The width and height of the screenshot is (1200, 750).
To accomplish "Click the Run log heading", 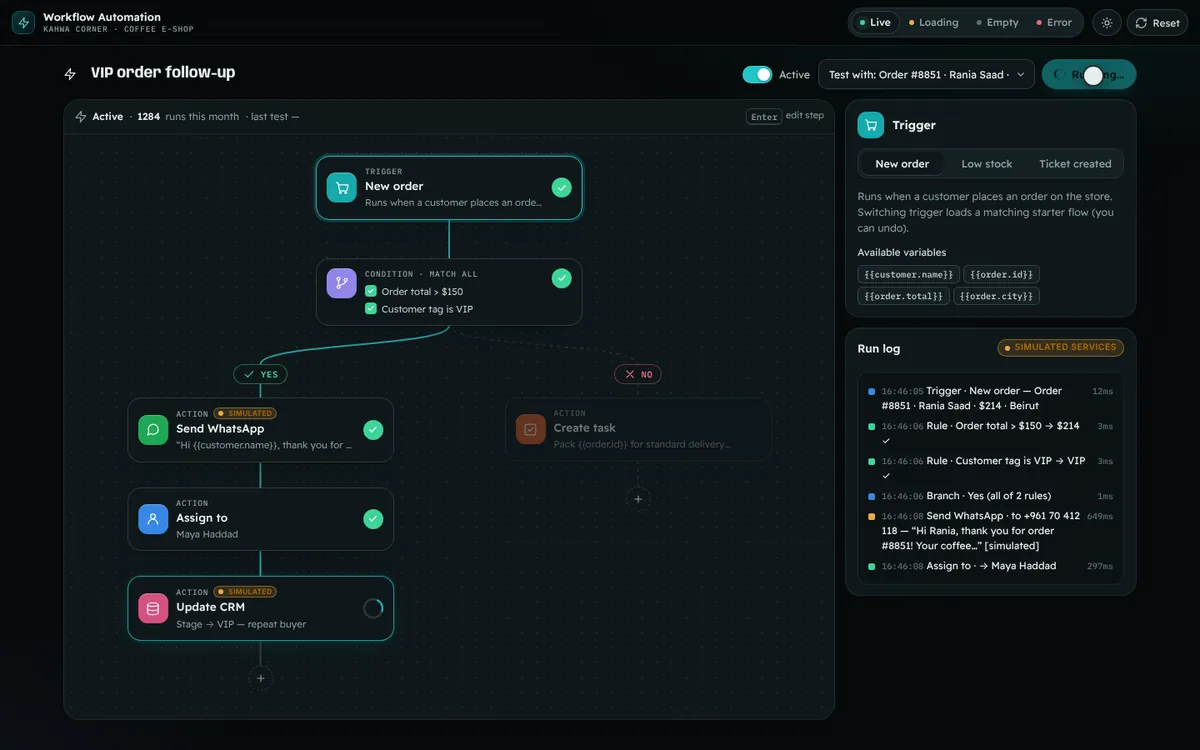I will pyautogui.click(x=879, y=349).
